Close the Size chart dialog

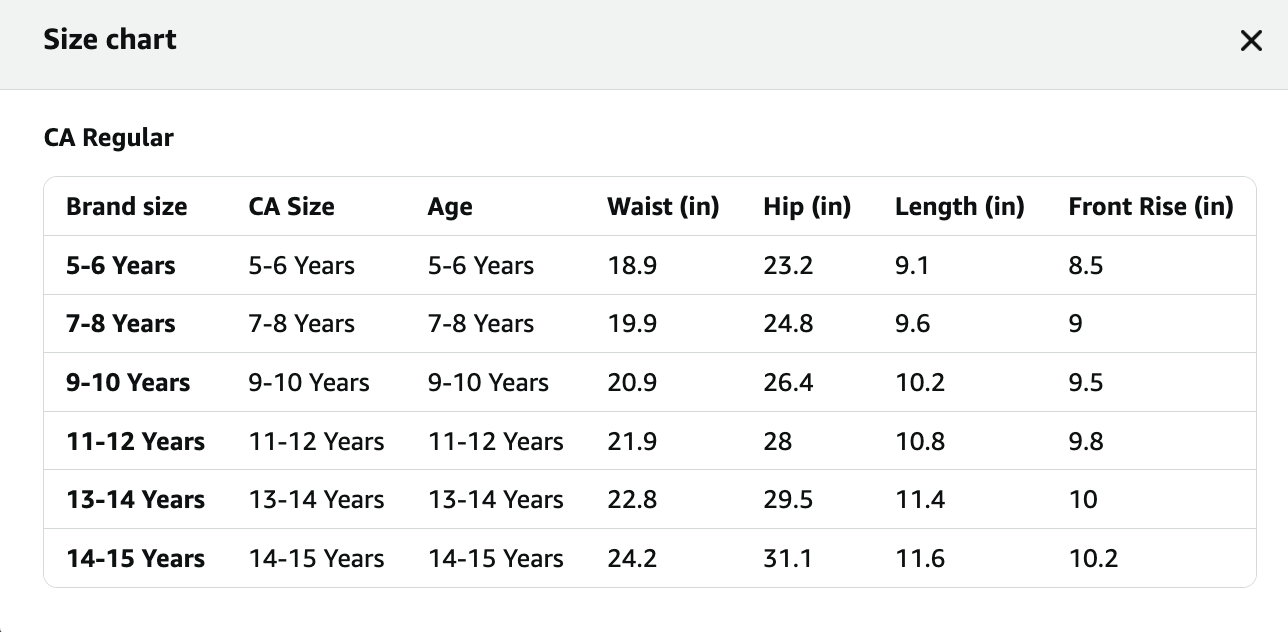(1251, 41)
